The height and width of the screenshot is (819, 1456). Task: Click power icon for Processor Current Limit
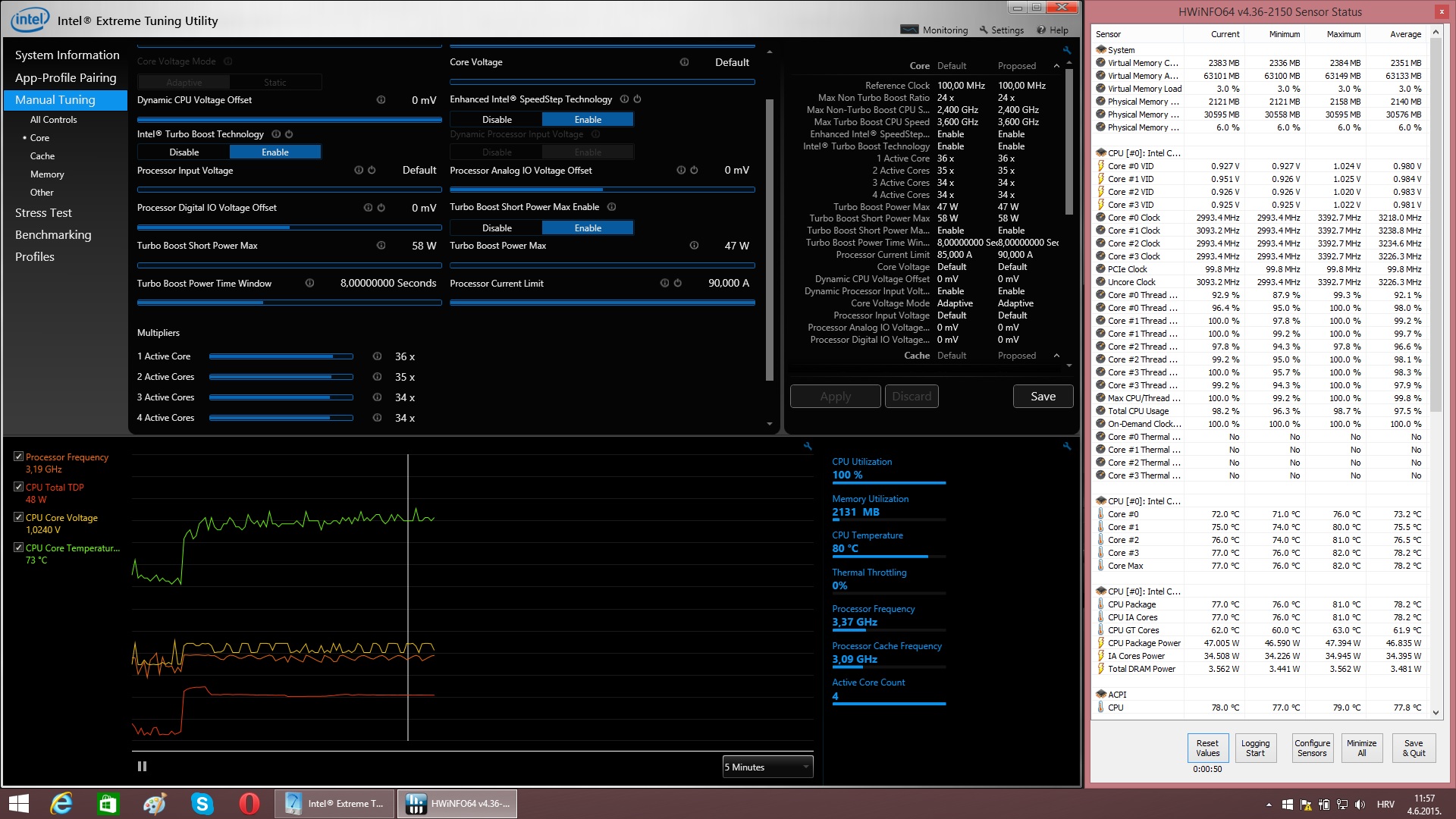click(x=677, y=284)
